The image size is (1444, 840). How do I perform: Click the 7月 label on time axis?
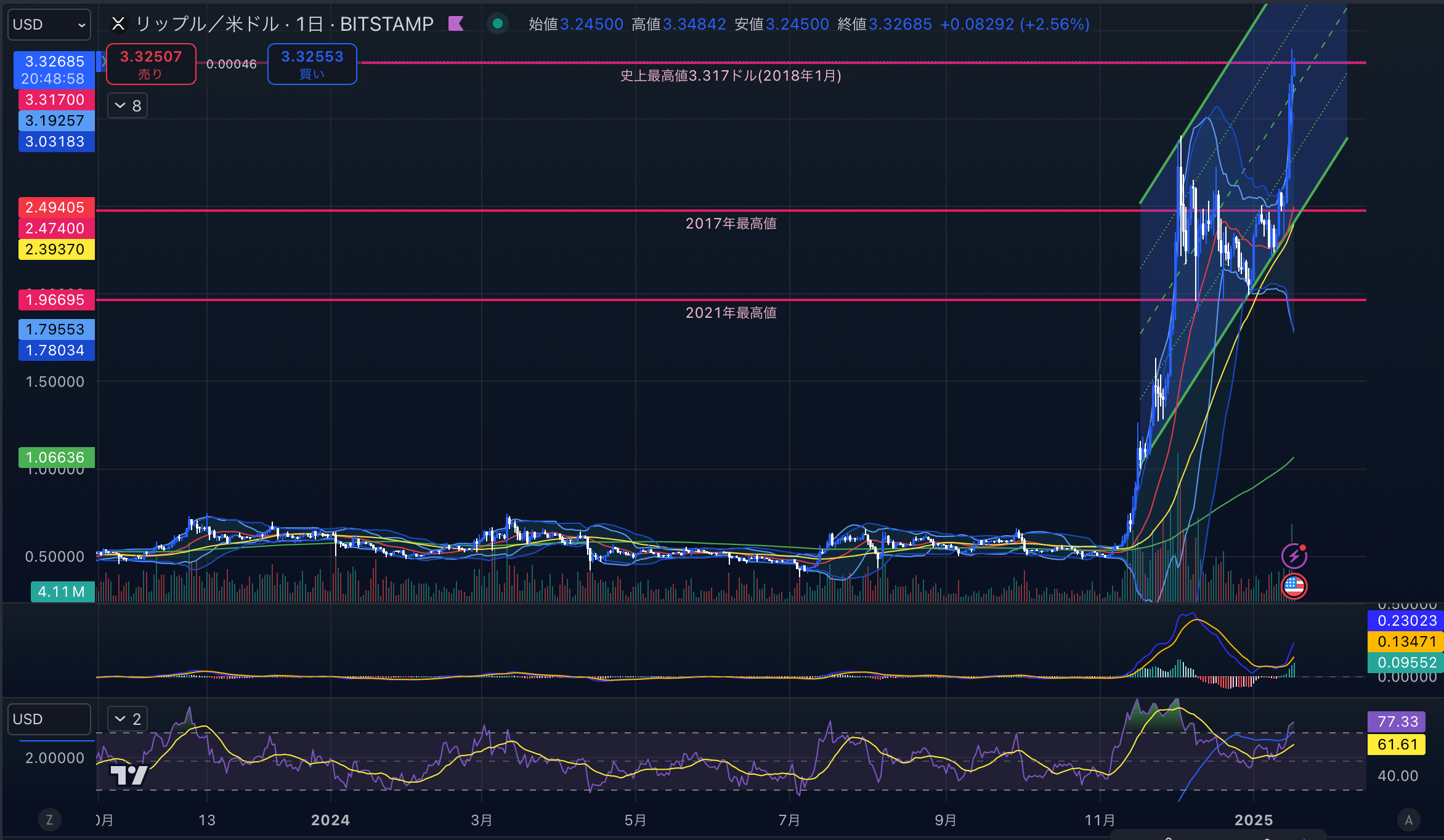pos(789,820)
